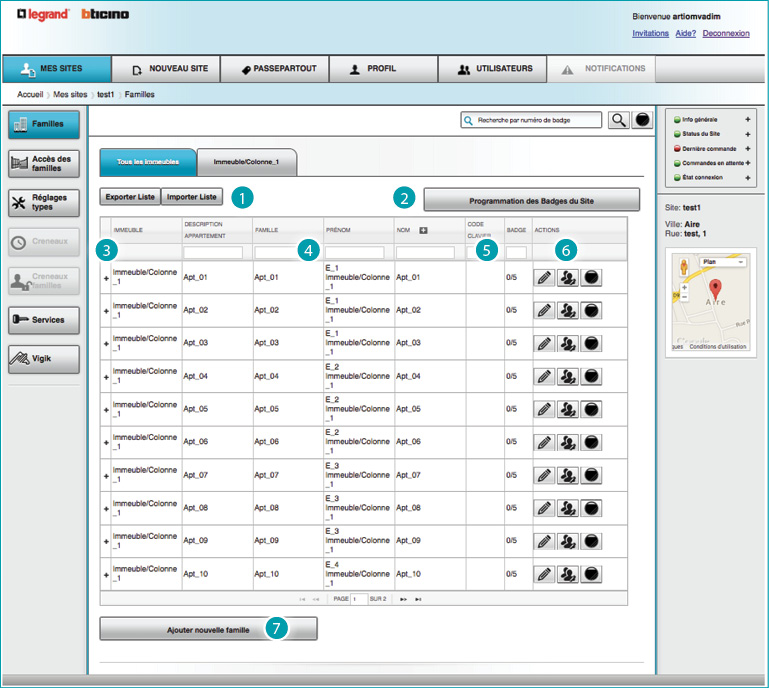Go to the next page of the table

pos(404,598)
